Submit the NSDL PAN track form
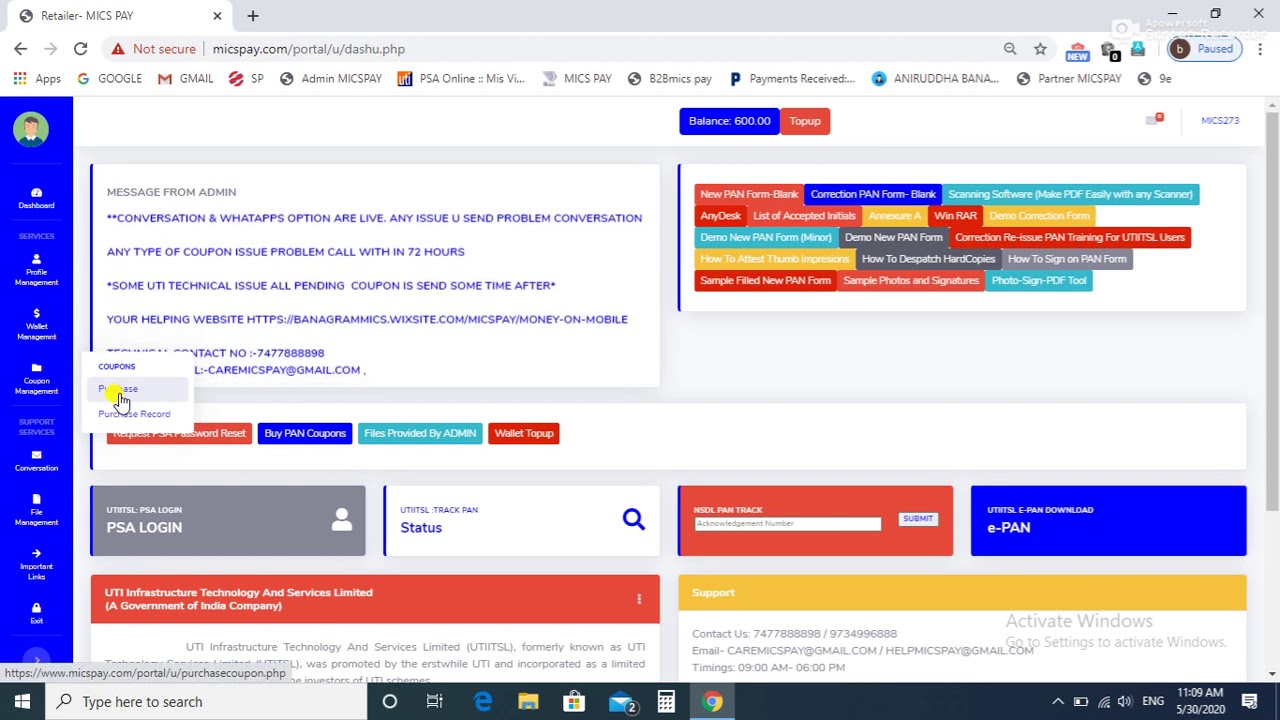1280x720 pixels. (918, 519)
